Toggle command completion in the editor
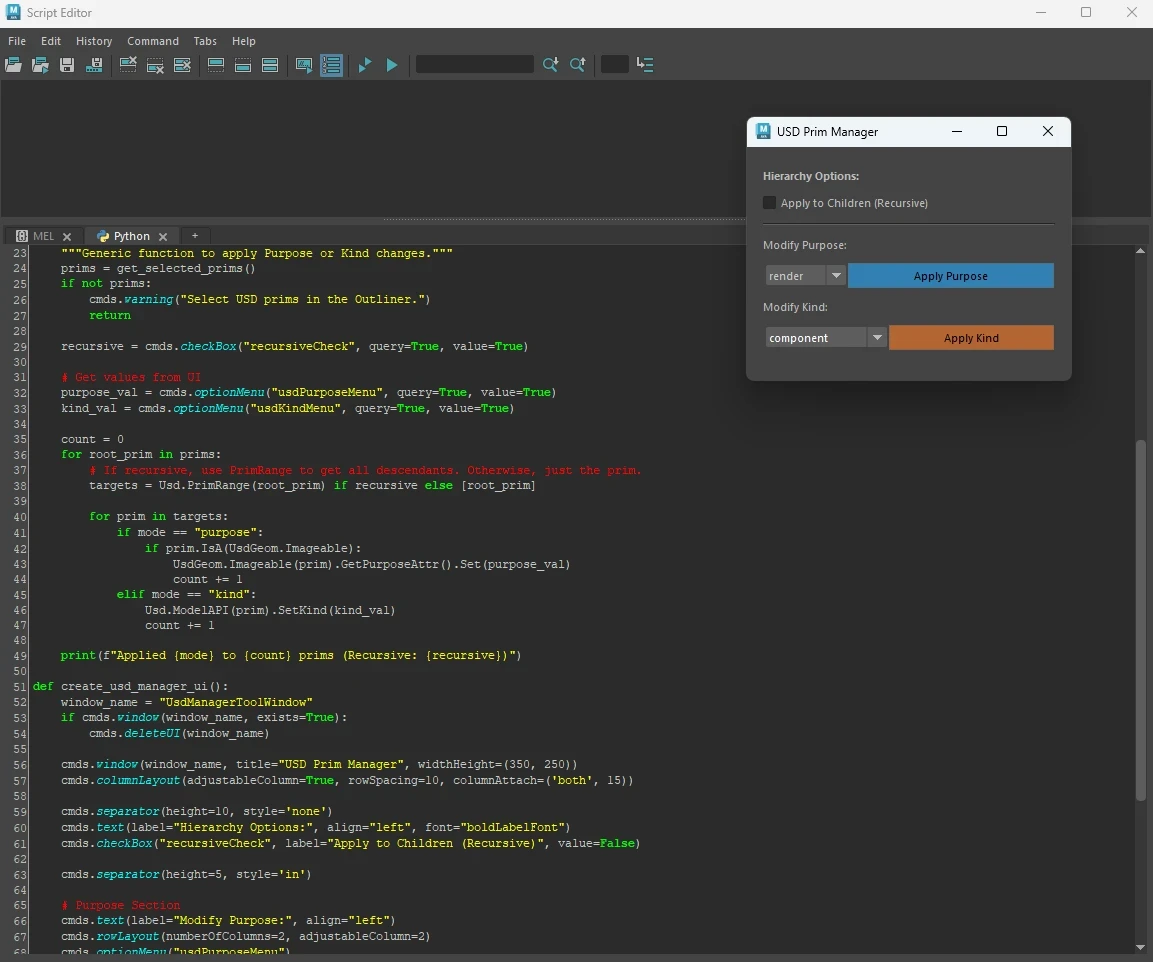Image resolution: width=1153 pixels, height=962 pixels. click(x=304, y=64)
